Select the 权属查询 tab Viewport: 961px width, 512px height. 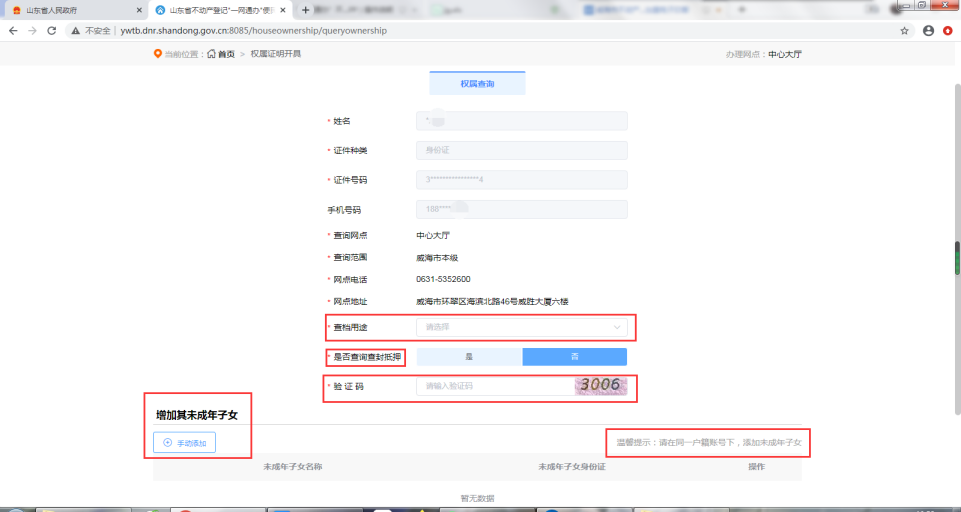477,84
